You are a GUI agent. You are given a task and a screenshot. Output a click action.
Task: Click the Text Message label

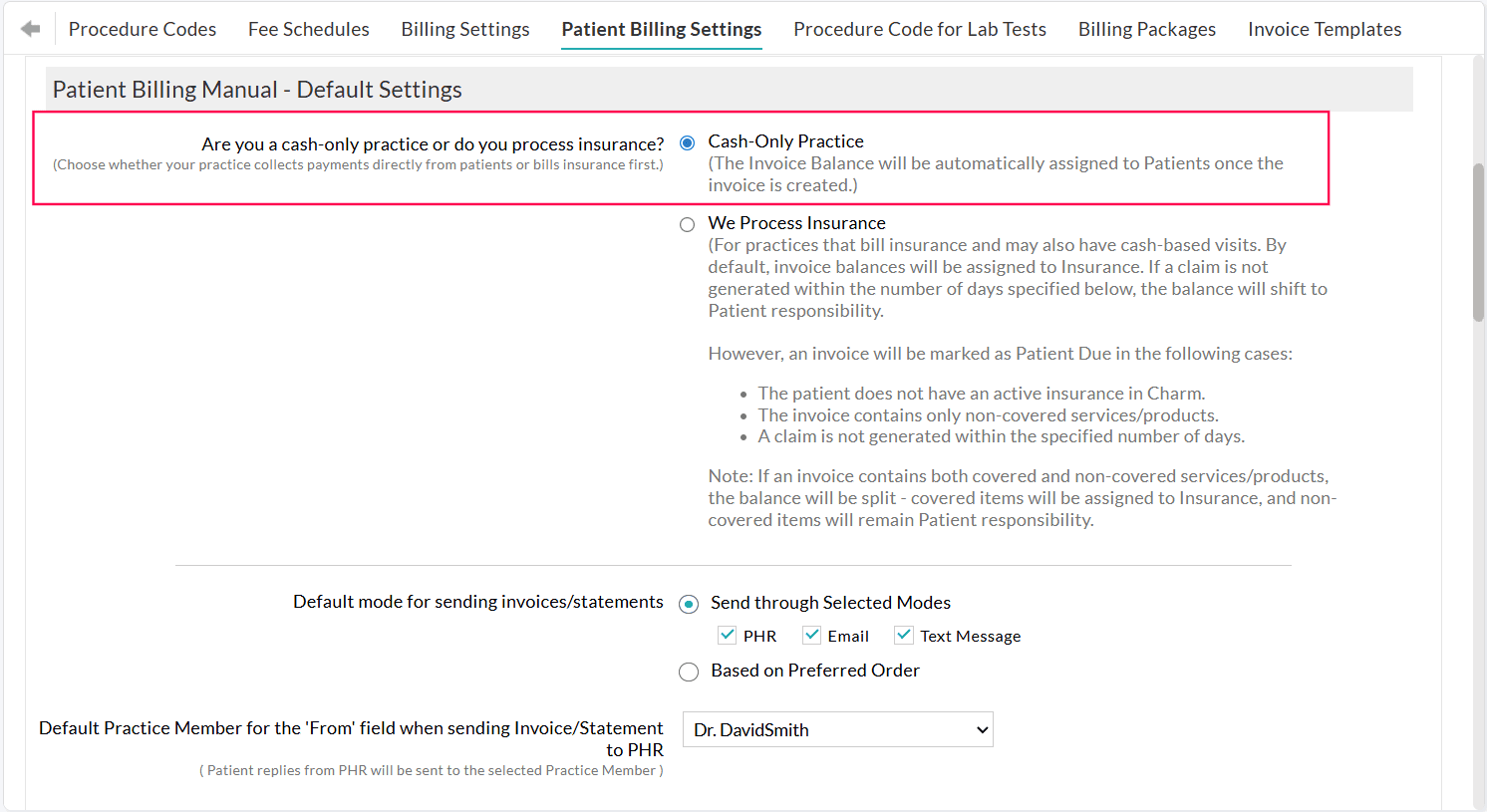pos(970,637)
